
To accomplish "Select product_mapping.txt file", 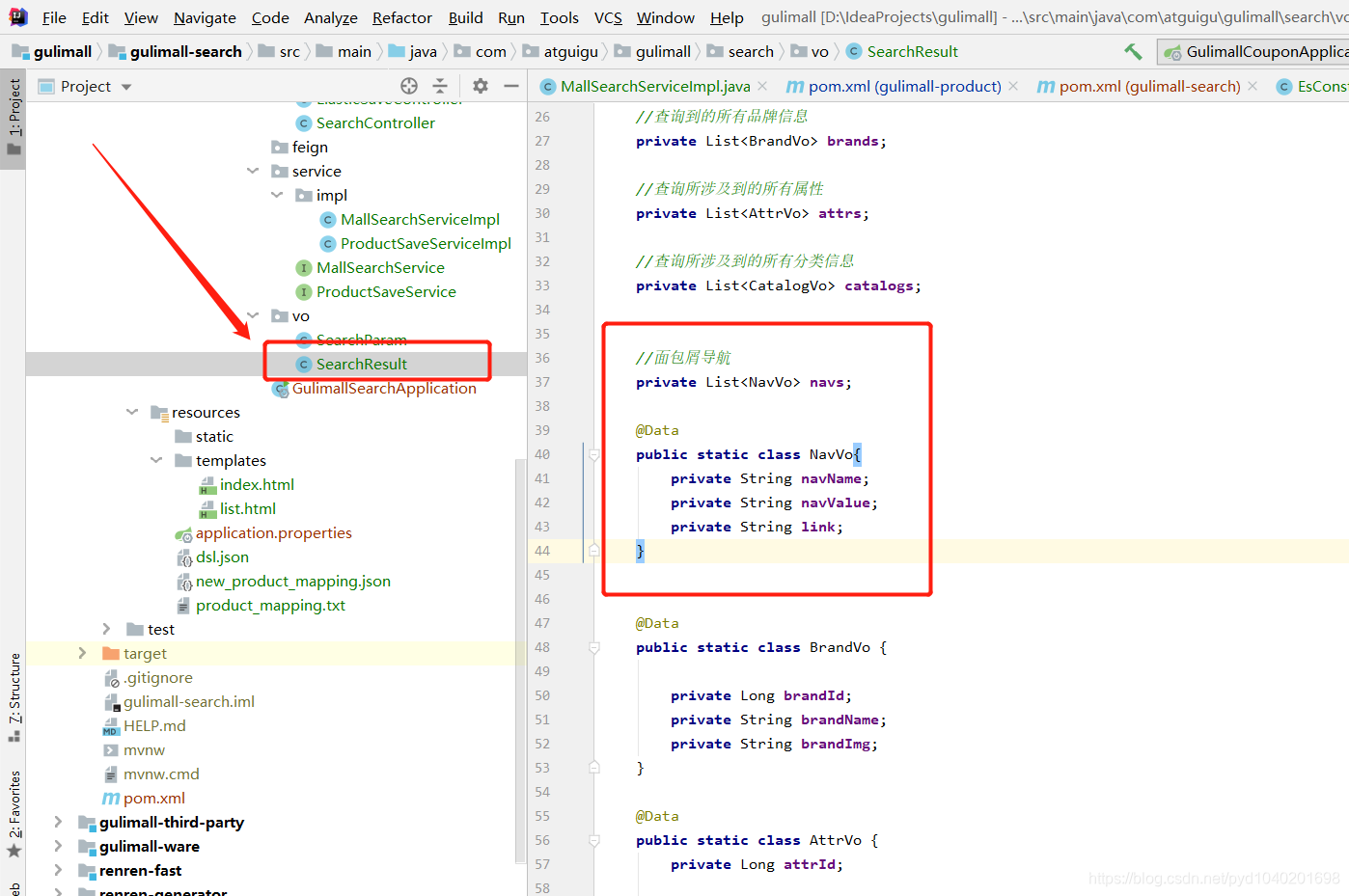I will 270,605.
